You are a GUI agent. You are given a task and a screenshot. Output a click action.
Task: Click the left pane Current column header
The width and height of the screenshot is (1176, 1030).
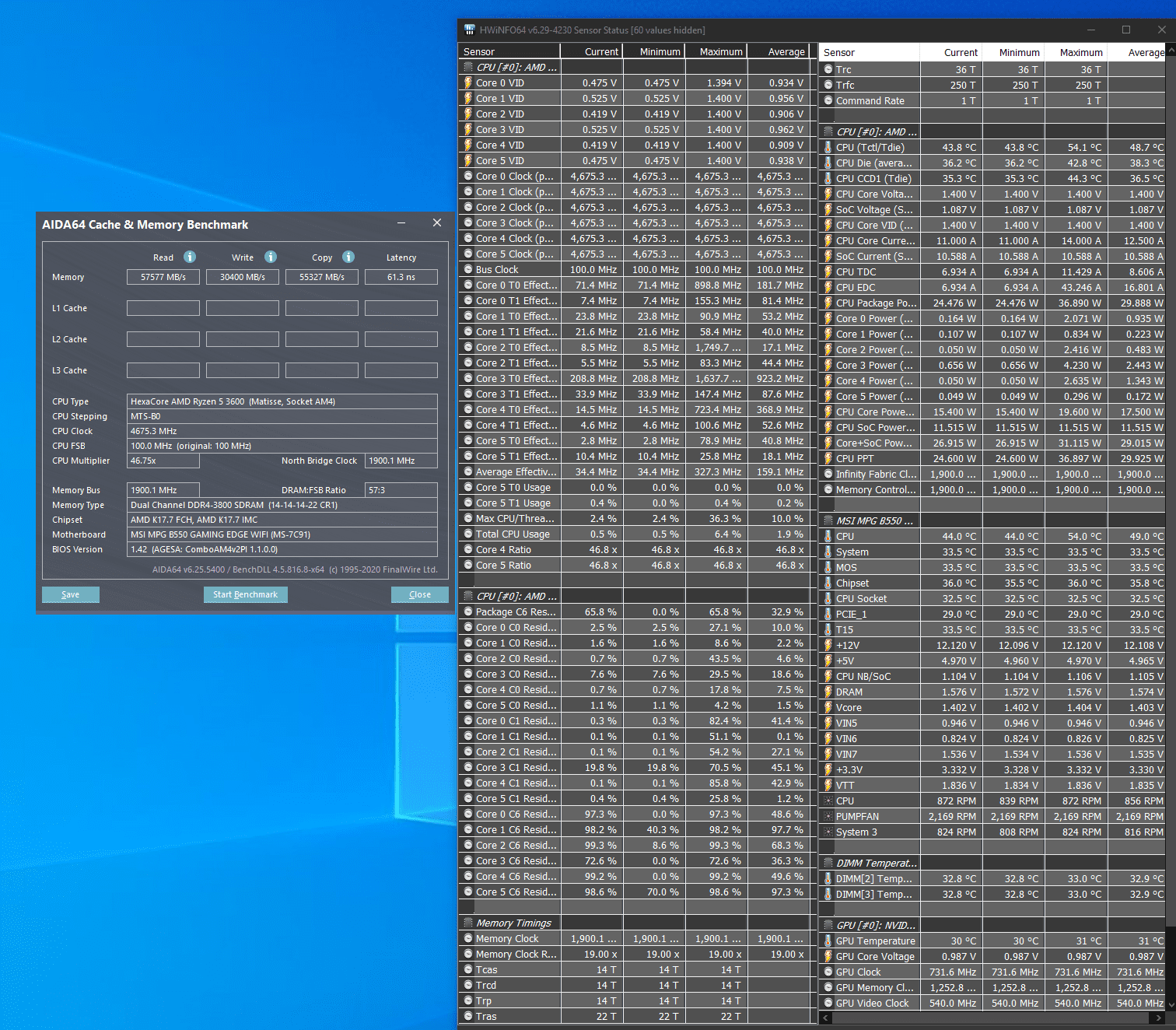point(591,51)
